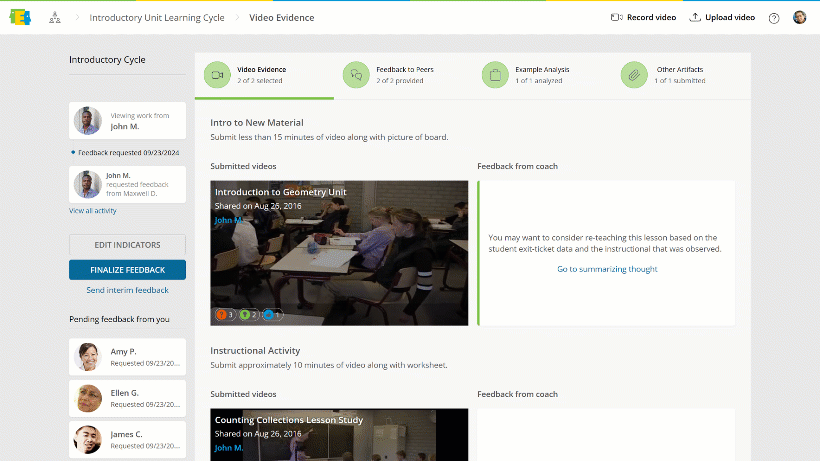Go to Introductory Unit Learning Cycle breadcrumb
The width and height of the screenshot is (820, 461).
(x=157, y=18)
